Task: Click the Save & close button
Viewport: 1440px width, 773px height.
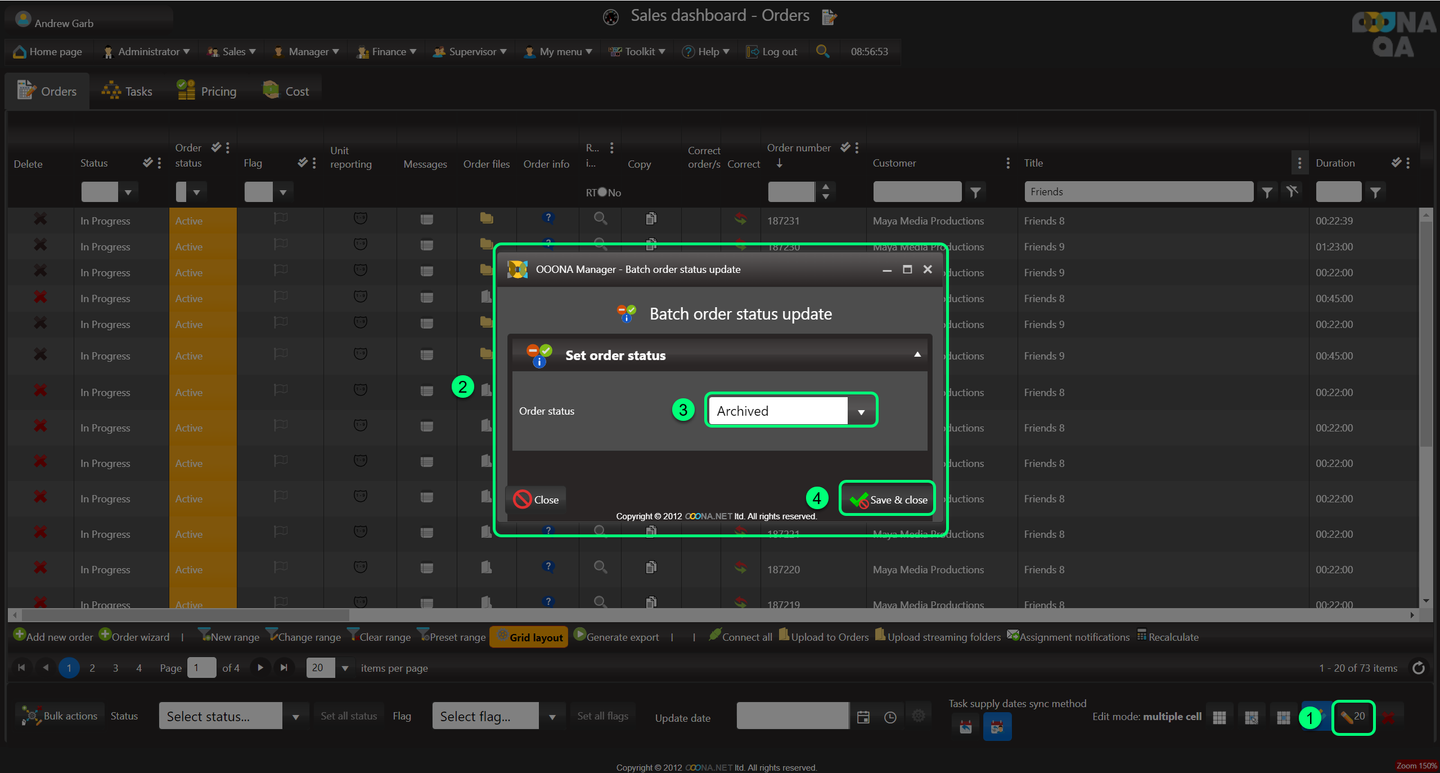Action: click(888, 499)
